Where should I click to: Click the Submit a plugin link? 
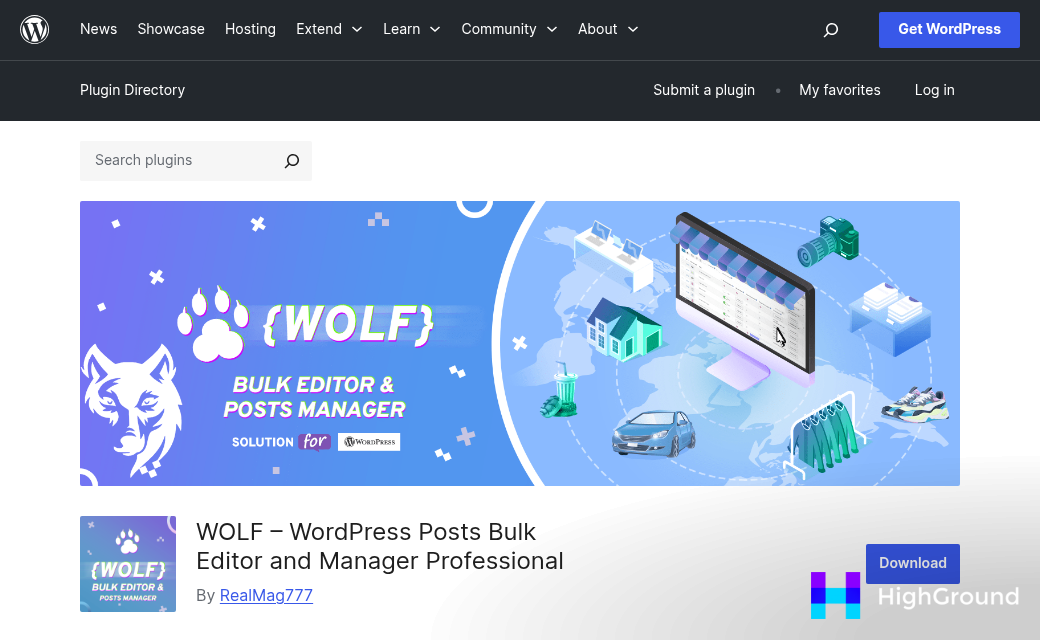[704, 90]
